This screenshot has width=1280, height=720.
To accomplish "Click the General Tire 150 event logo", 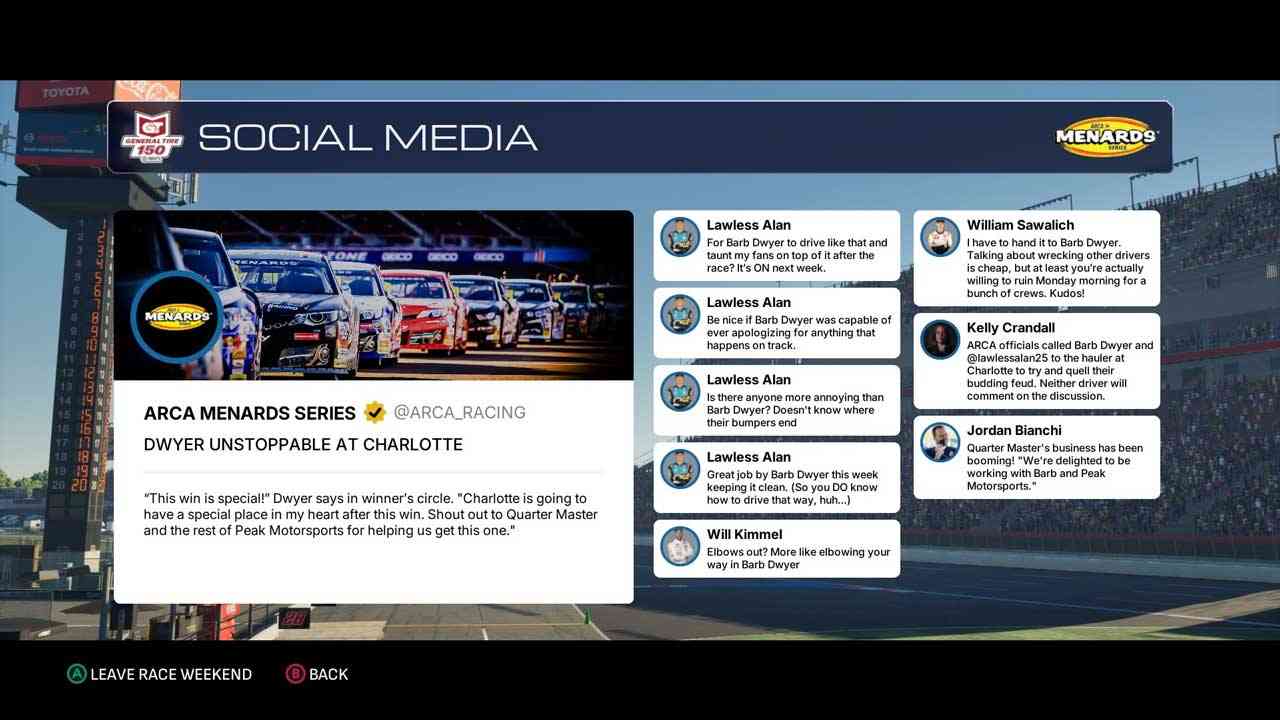I will [153, 137].
